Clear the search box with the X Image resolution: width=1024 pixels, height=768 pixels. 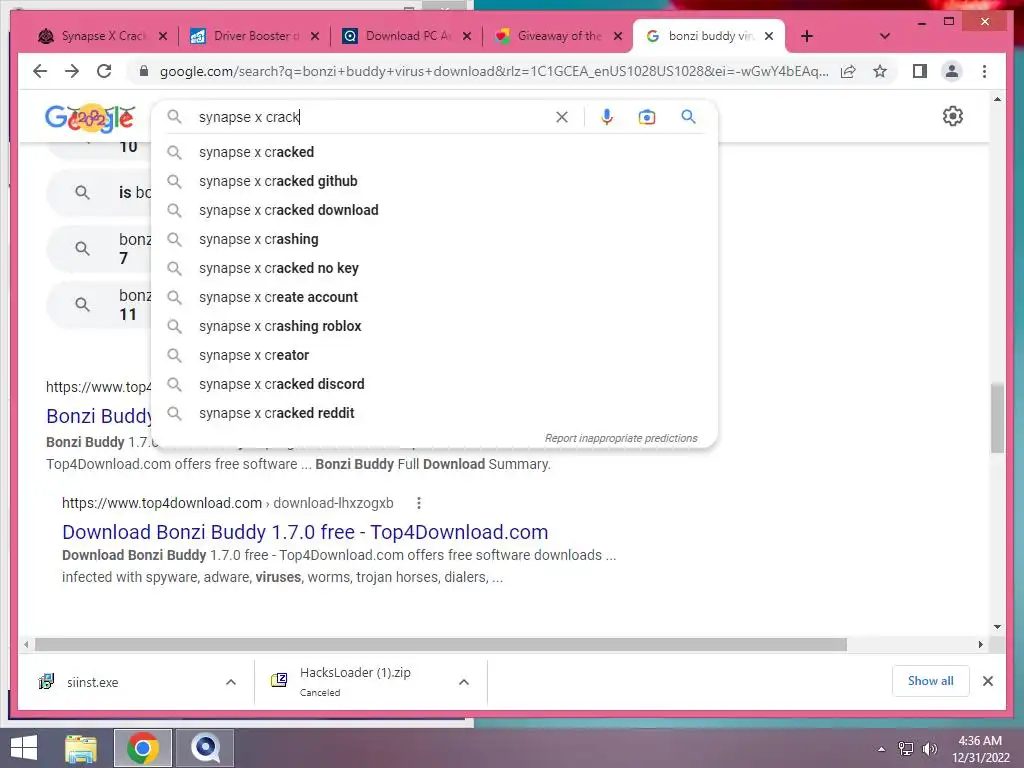(x=562, y=117)
